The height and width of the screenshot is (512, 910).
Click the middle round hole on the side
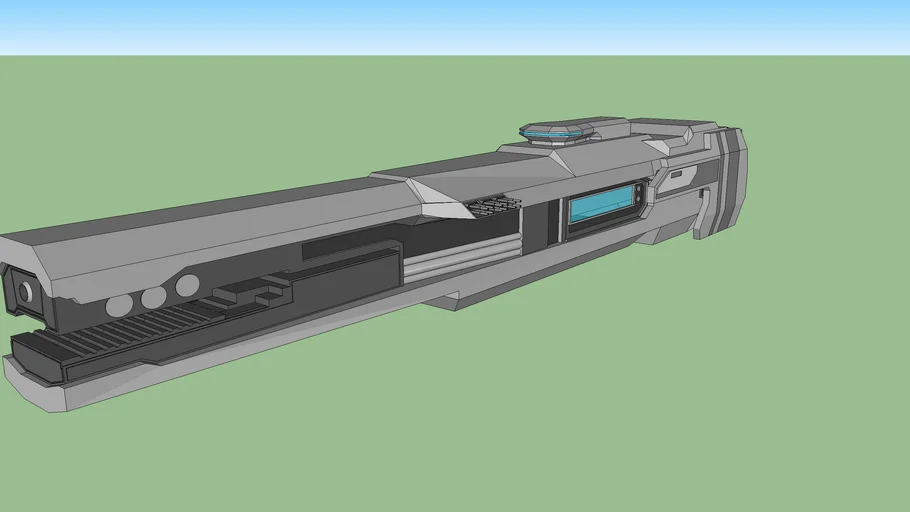pyautogui.click(x=153, y=297)
